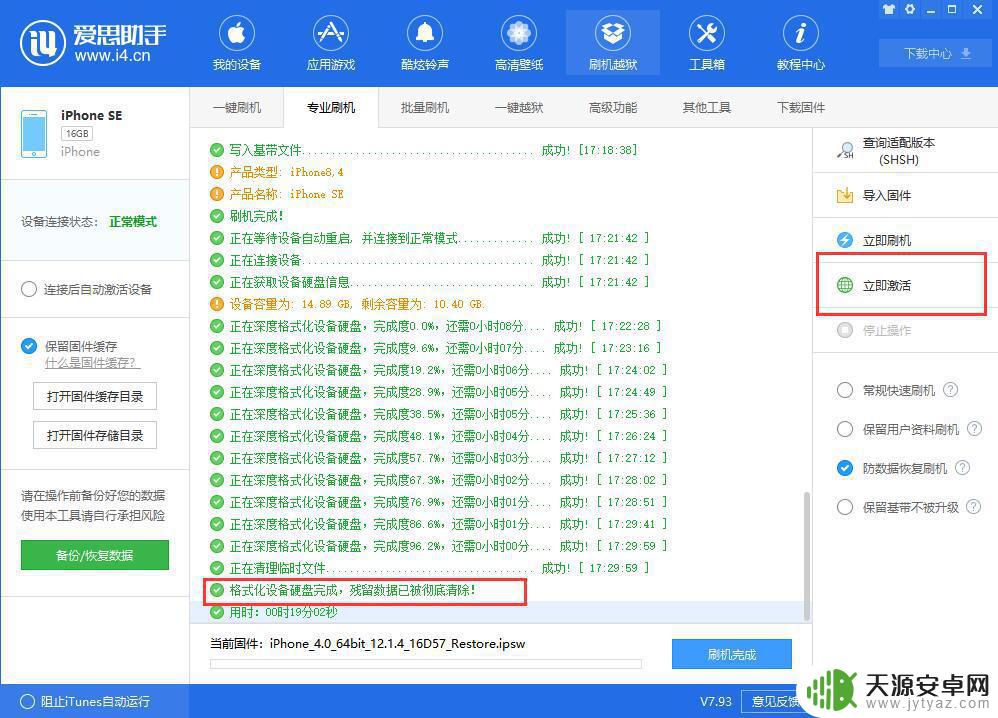Open 高清壁纸 wallpapers section
The width and height of the screenshot is (998, 718).
point(519,43)
